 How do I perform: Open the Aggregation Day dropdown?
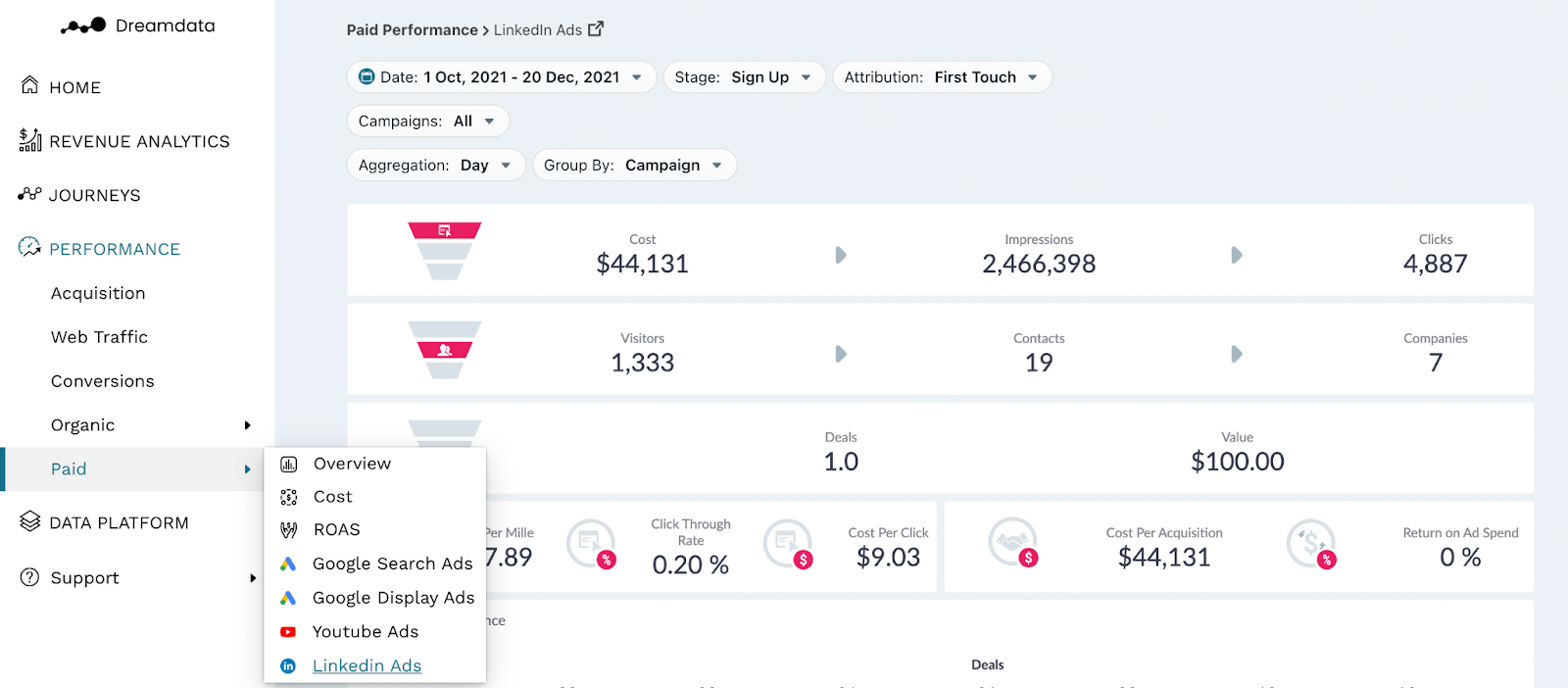[x=436, y=165]
